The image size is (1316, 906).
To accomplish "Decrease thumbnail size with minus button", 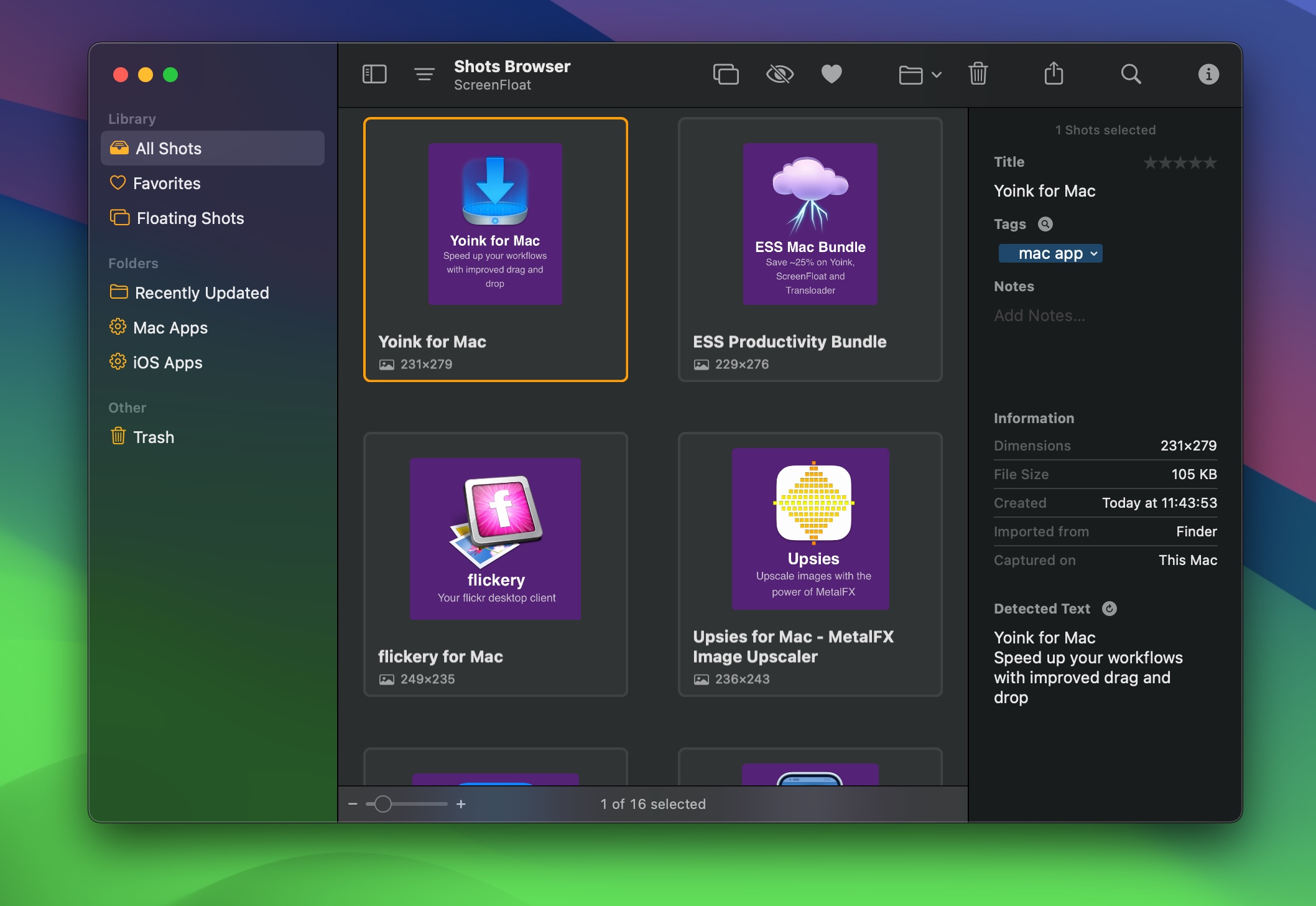I will pyautogui.click(x=353, y=804).
